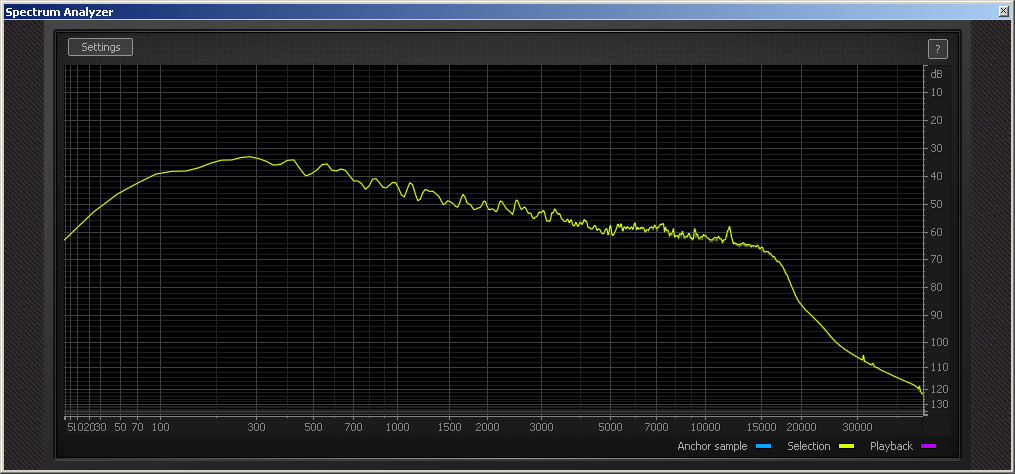This screenshot has width=1015, height=474.
Task: Click the 10 dB scale label
Action: (936, 93)
